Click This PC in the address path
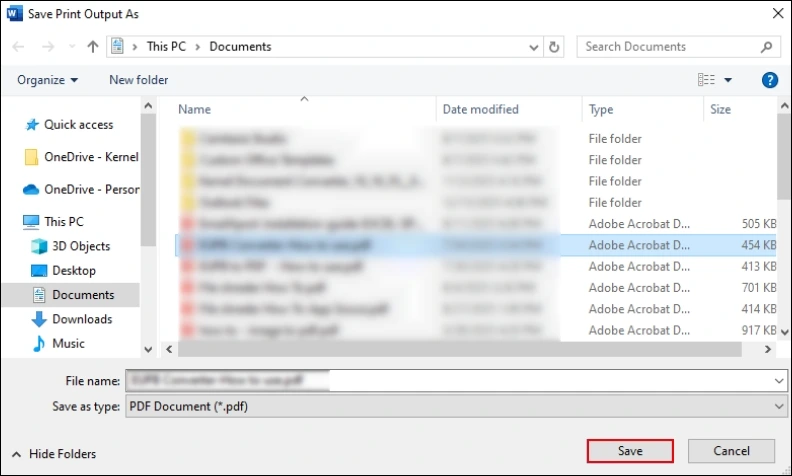The width and height of the screenshot is (792, 476). tap(166, 46)
